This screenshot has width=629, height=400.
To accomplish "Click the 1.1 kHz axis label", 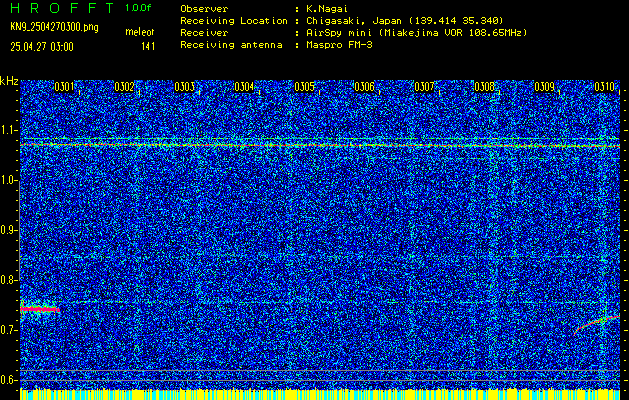I will (8, 130).
